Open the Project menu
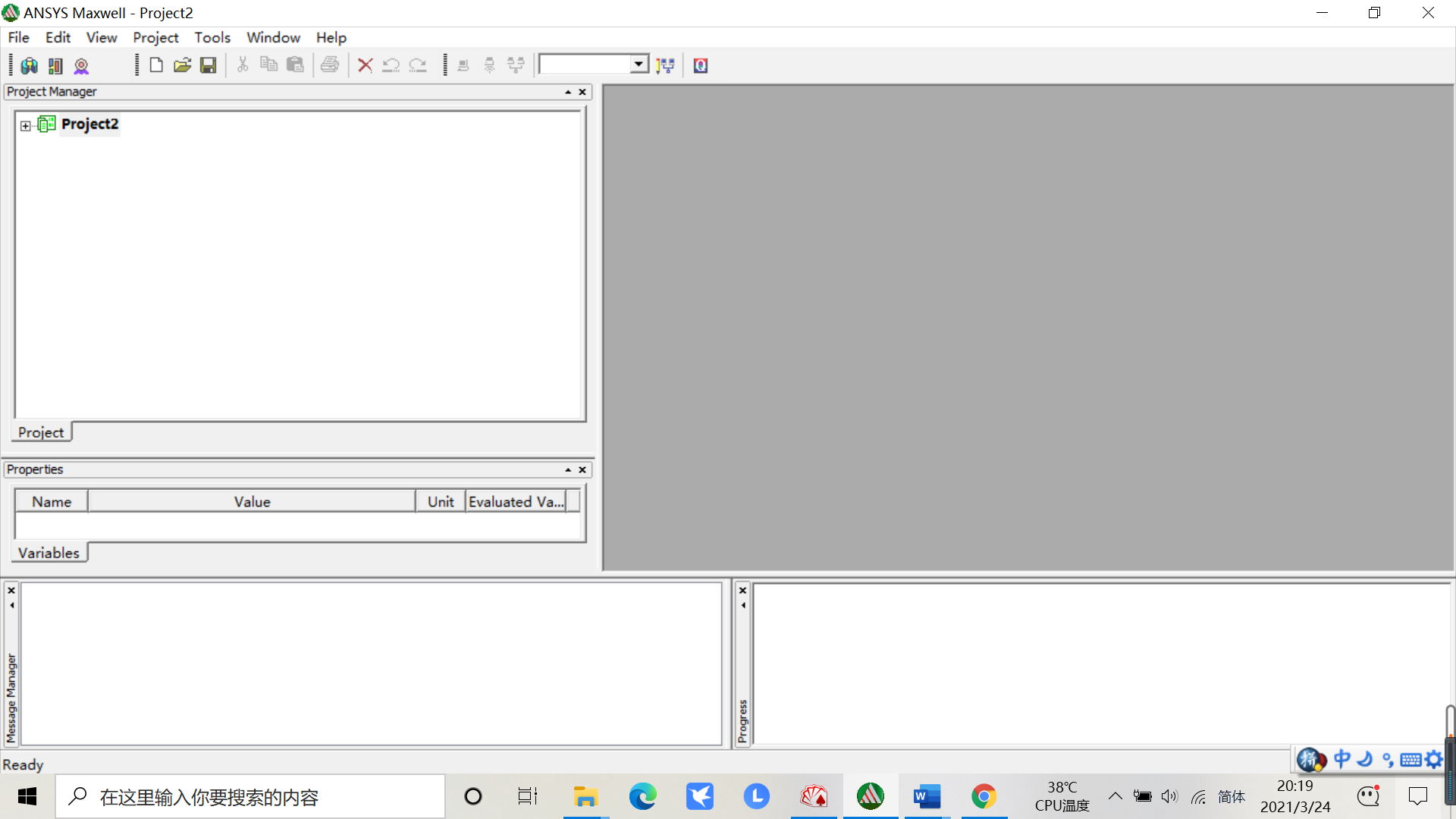Image resolution: width=1456 pixels, height=819 pixels. pos(155,37)
